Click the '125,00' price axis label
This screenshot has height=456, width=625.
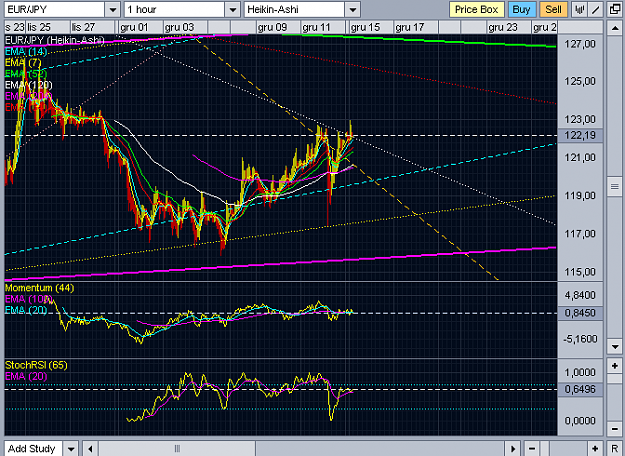click(x=580, y=81)
